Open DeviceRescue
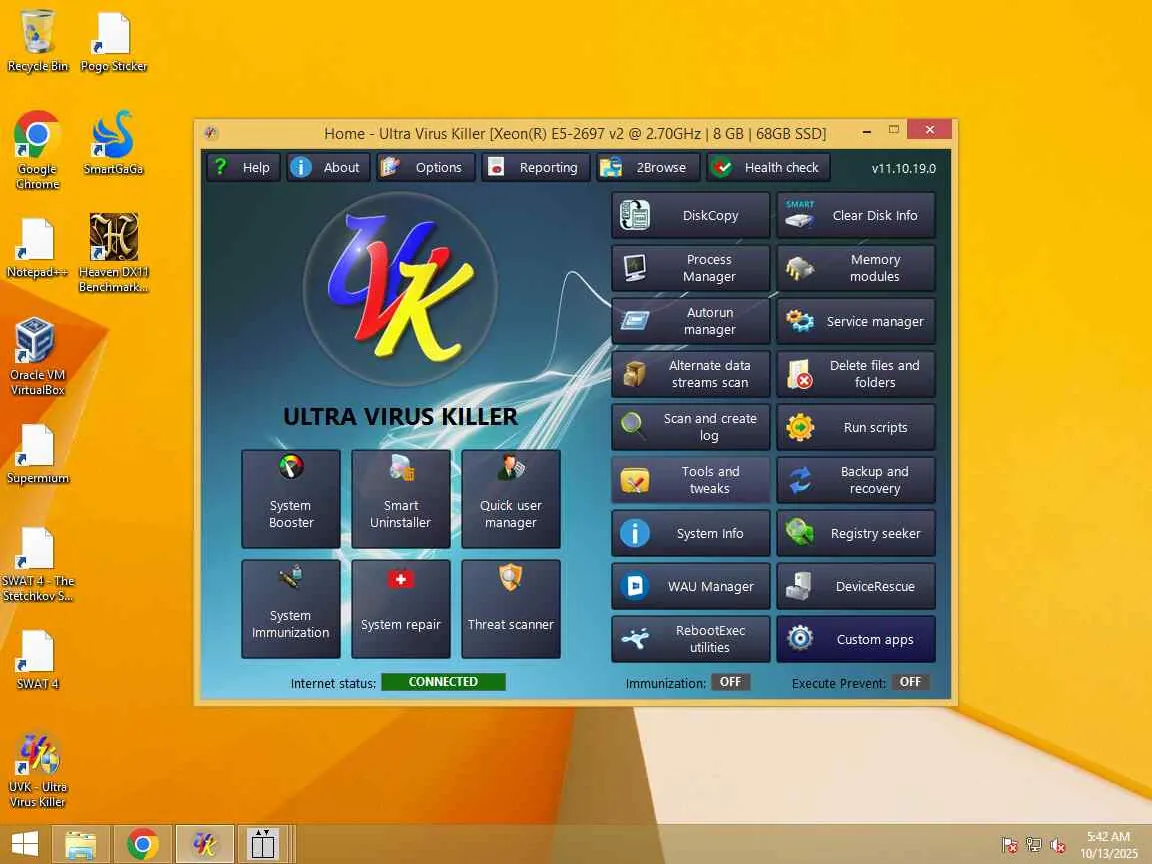 (x=856, y=586)
